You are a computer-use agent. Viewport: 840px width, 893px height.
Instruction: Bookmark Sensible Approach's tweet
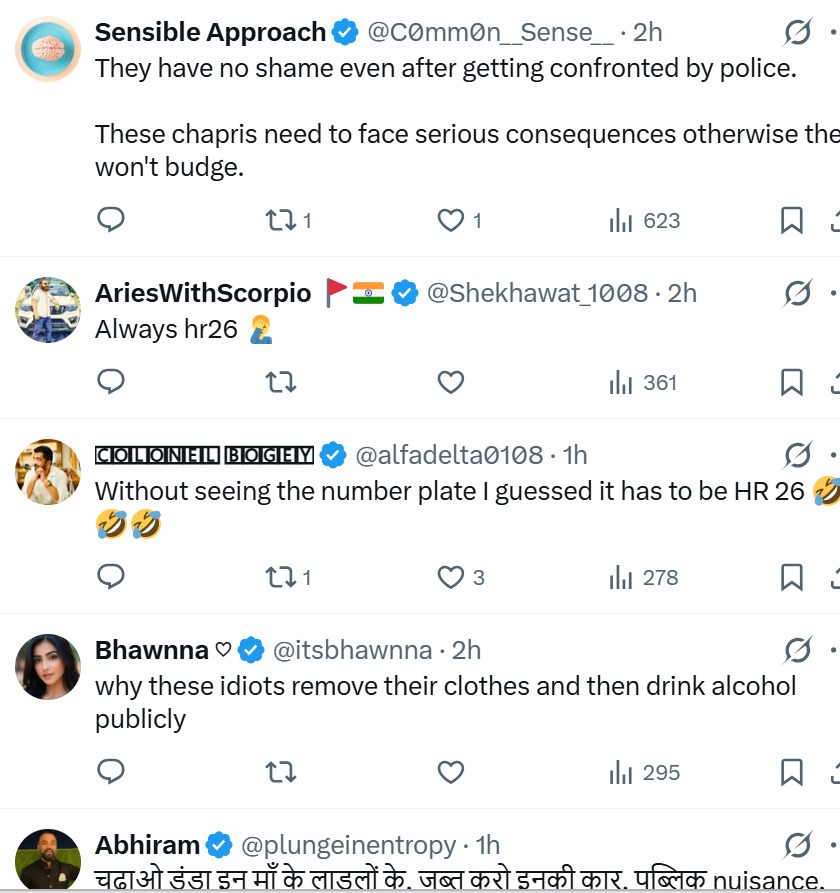point(791,220)
